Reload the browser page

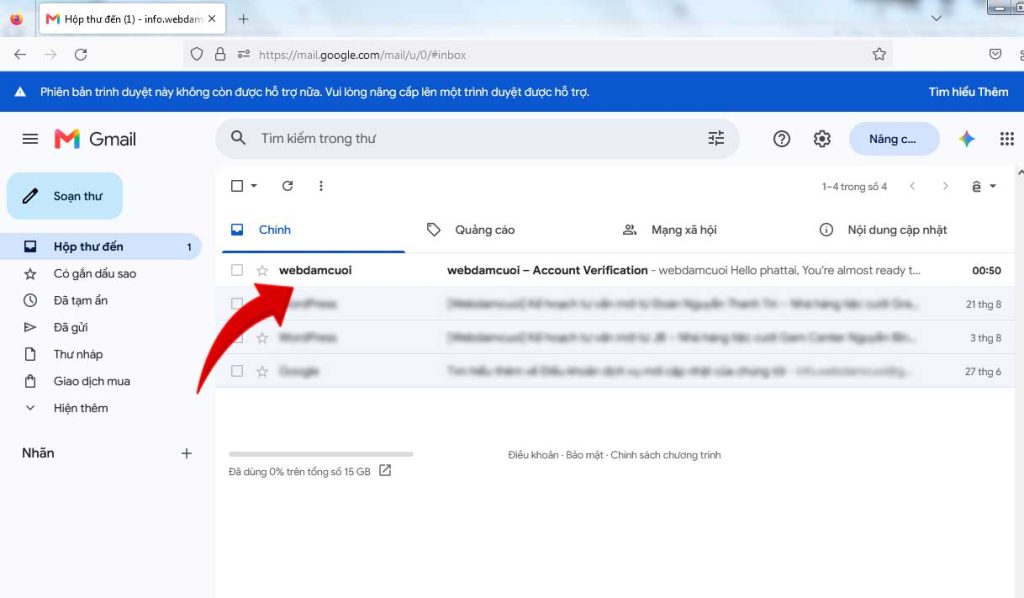coord(81,55)
